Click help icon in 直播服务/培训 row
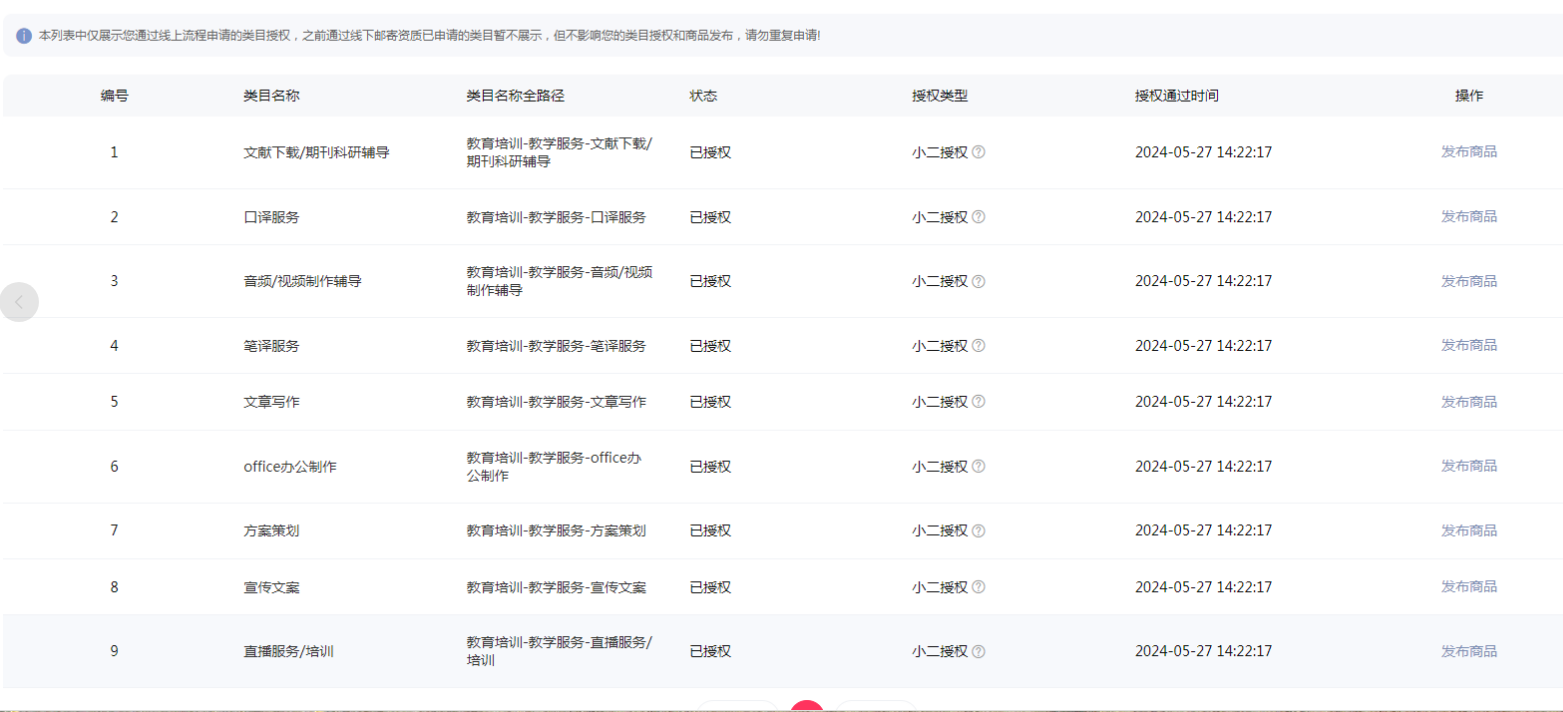Viewport: 1563px width, 712px height. tap(978, 652)
